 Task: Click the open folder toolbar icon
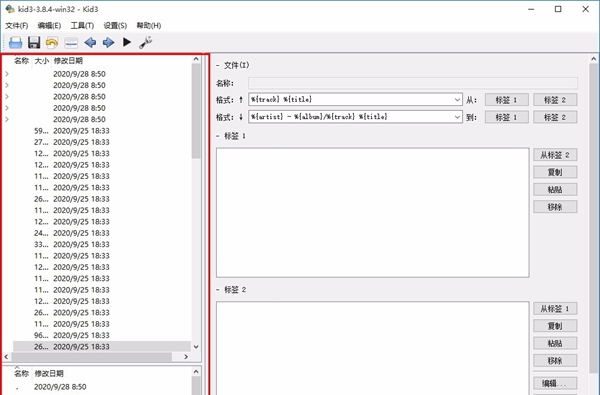click(x=15, y=42)
